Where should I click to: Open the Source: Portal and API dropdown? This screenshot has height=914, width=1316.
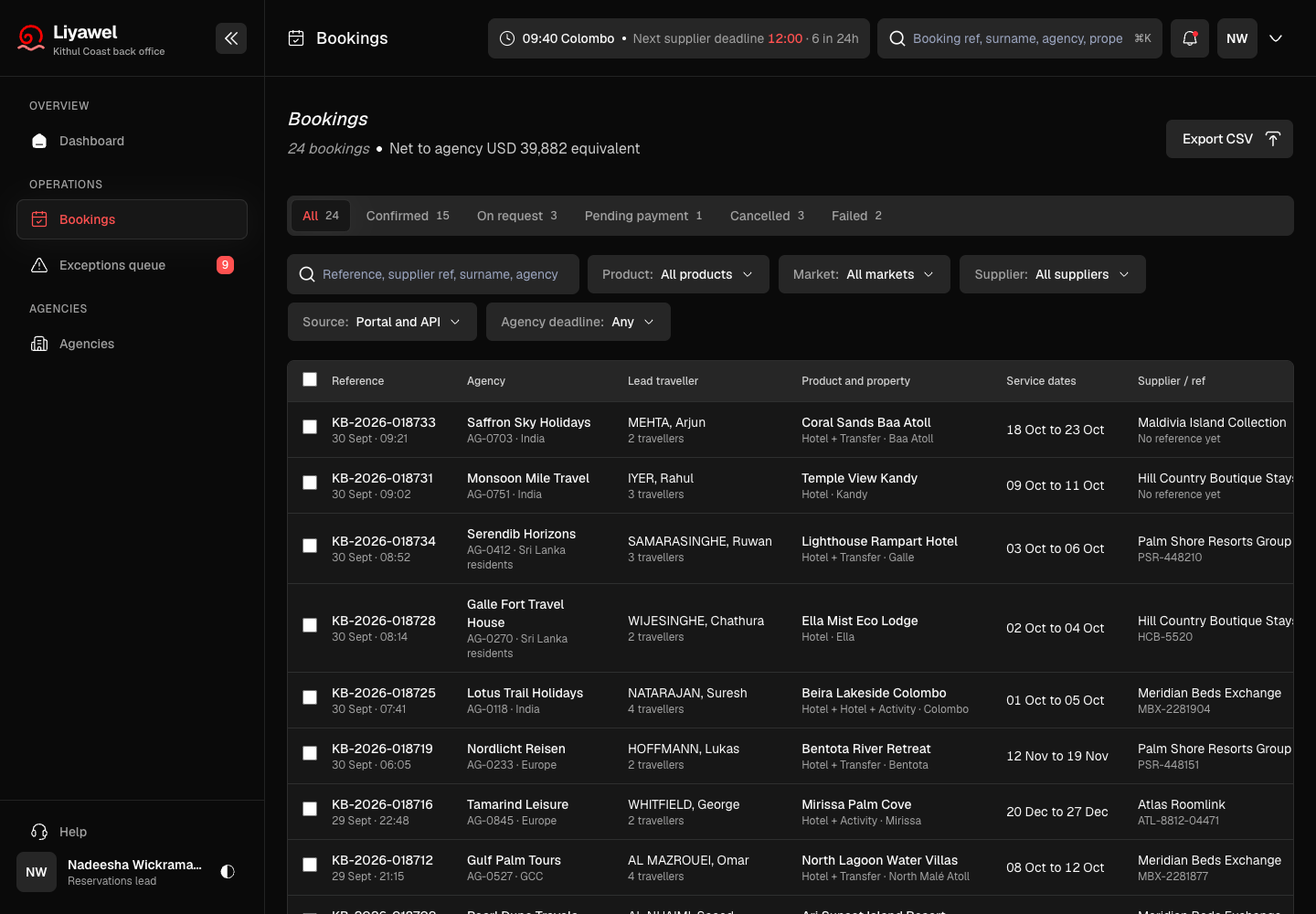tap(382, 322)
